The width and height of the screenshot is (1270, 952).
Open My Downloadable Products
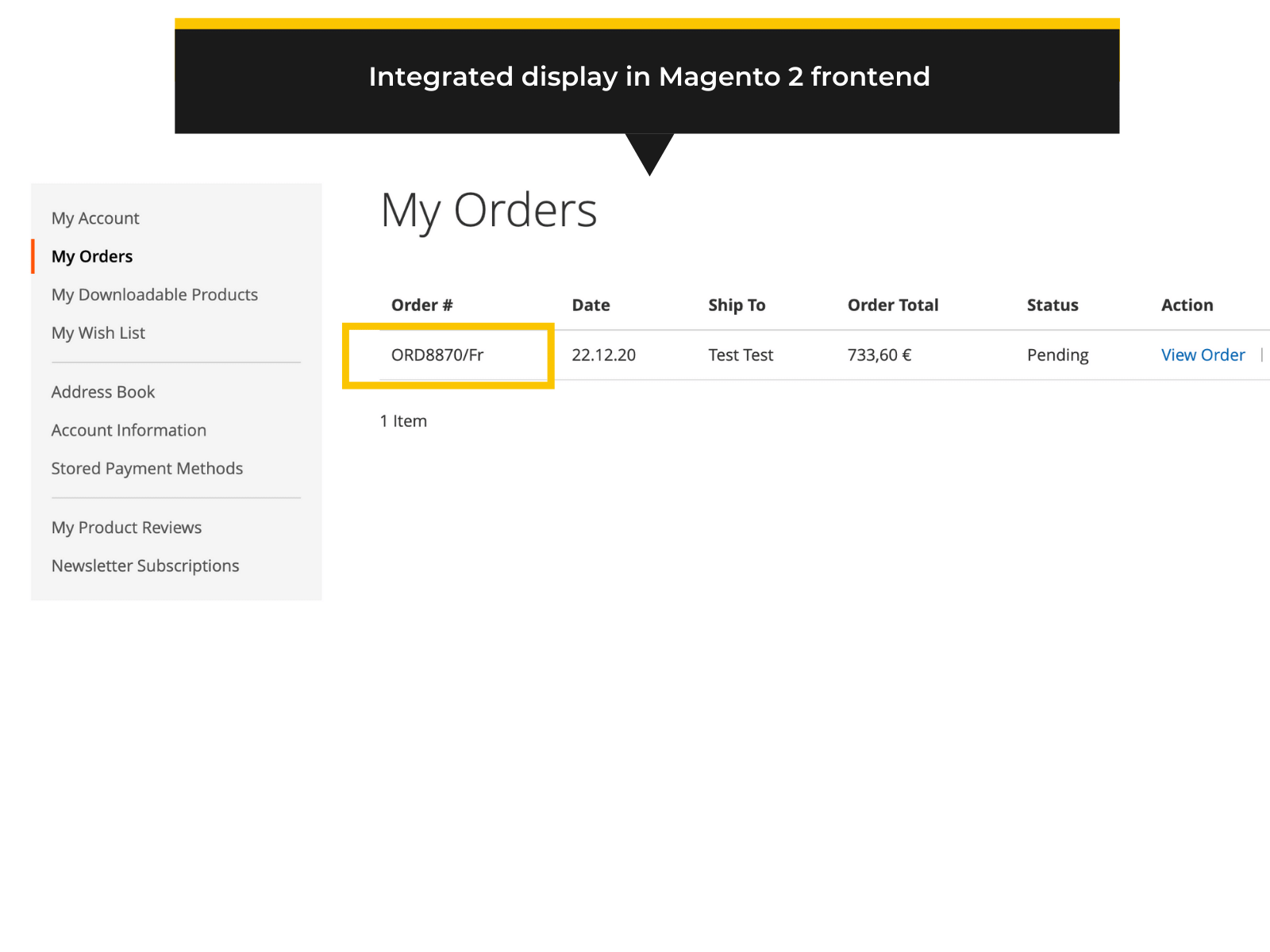[154, 294]
